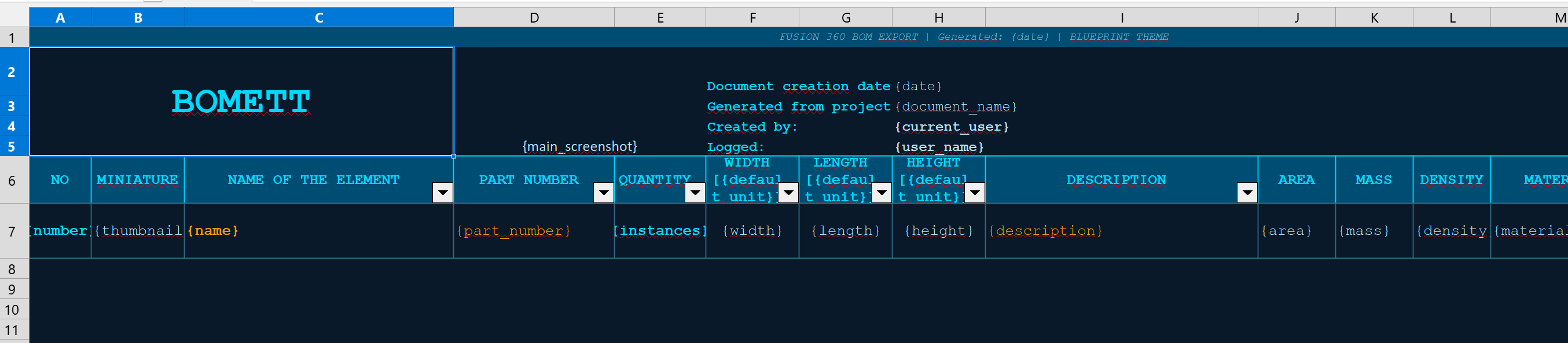Screen dimensions: 1568x343
Task: Open the WIDTH column filter dropdown
Action: click(788, 193)
